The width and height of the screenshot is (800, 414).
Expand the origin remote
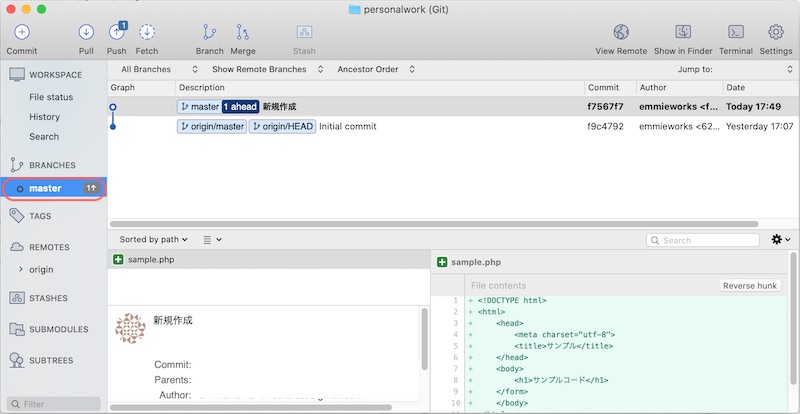pyautogui.click(x=21, y=269)
